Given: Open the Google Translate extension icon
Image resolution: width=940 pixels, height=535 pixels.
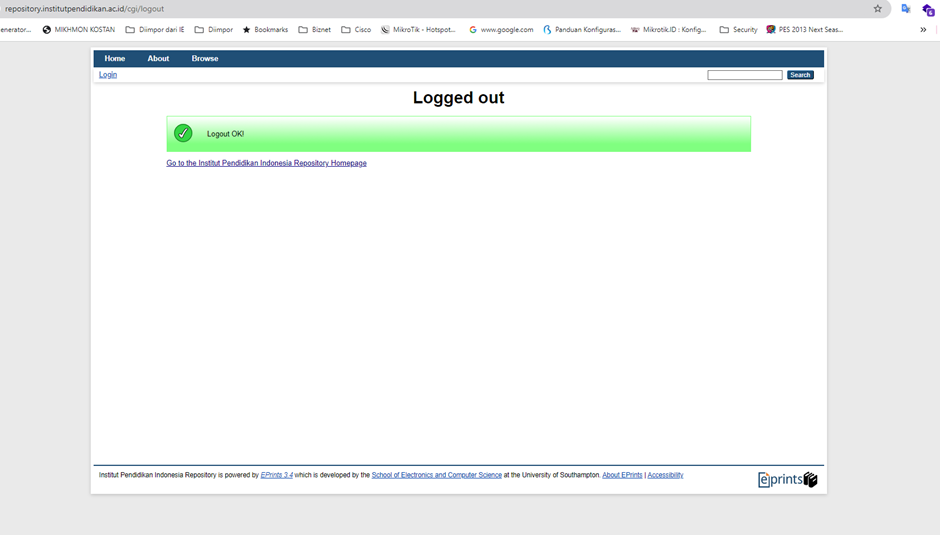Looking at the screenshot, I should pyautogui.click(x=906, y=9).
